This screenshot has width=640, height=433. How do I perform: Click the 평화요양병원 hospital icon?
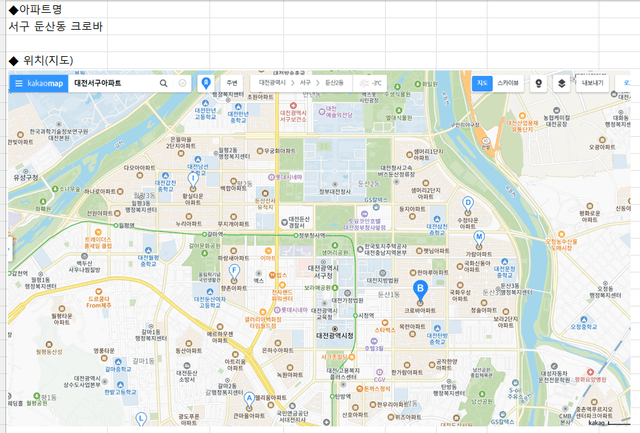[x=590, y=372]
